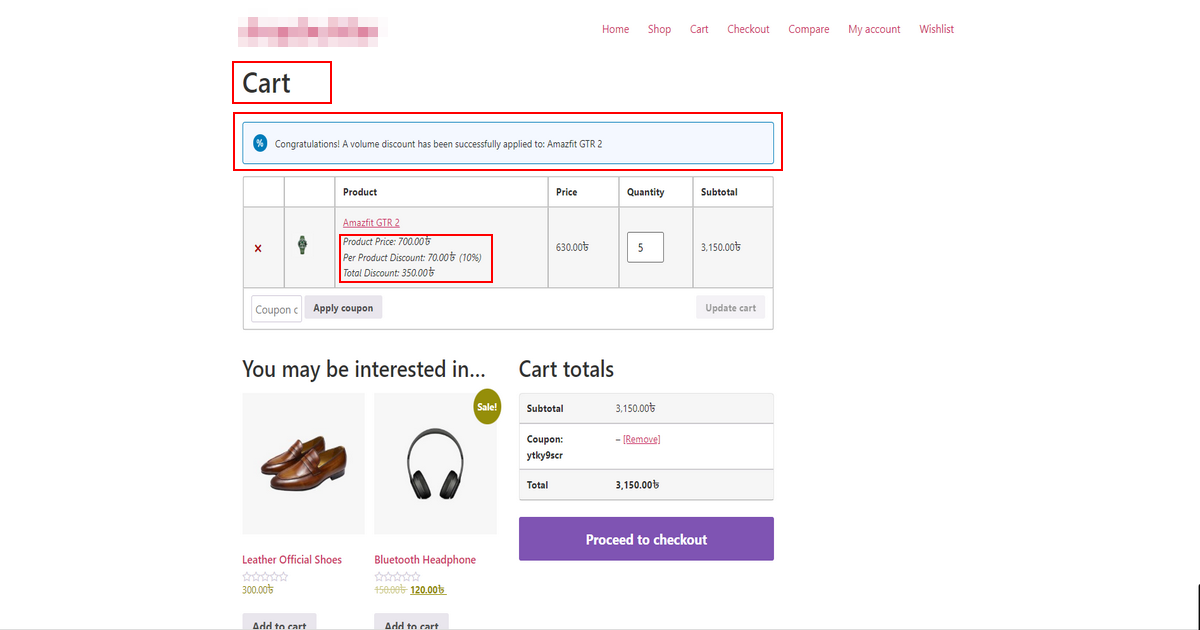
Task: Click the Update cart button
Action: [730, 308]
